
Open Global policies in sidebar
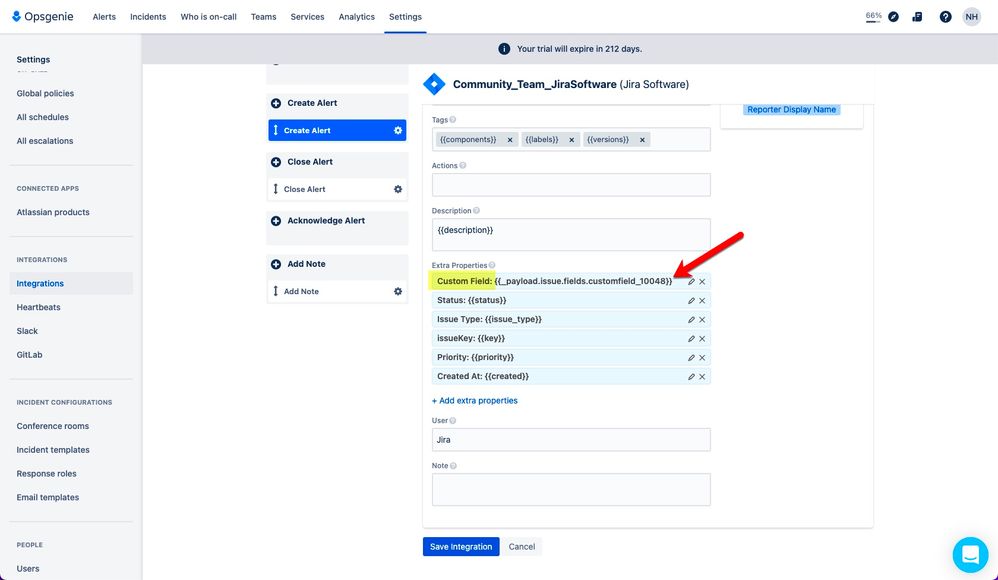pos(45,94)
